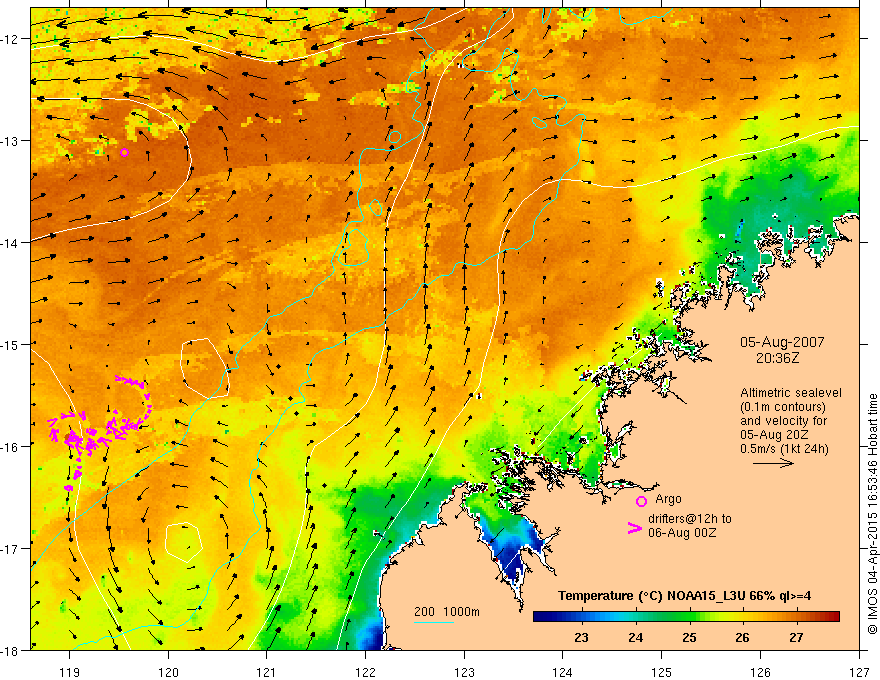
Task: Click the color bar tick label 27
Action: coord(796,638)
